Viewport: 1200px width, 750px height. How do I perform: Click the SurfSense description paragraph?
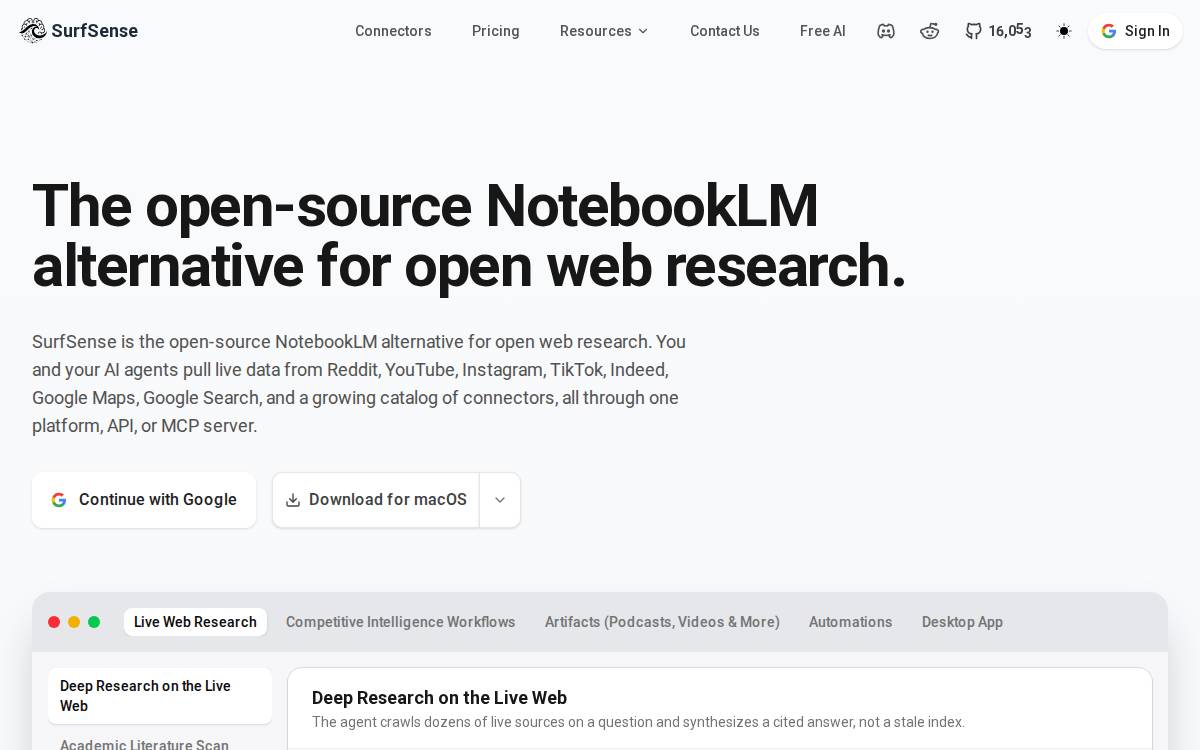pos(359,384)
